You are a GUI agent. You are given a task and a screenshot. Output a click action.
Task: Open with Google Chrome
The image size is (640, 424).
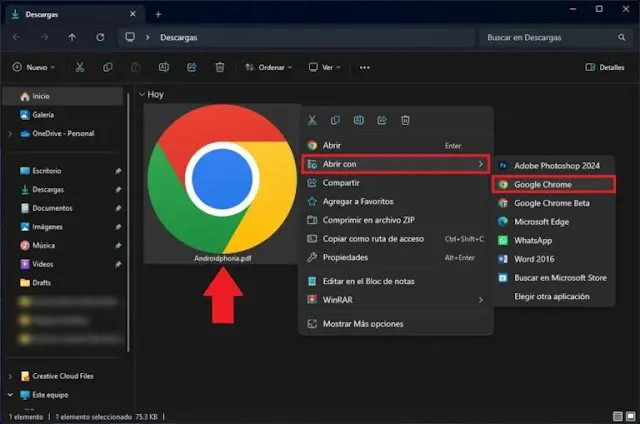(x=553, y=184)
